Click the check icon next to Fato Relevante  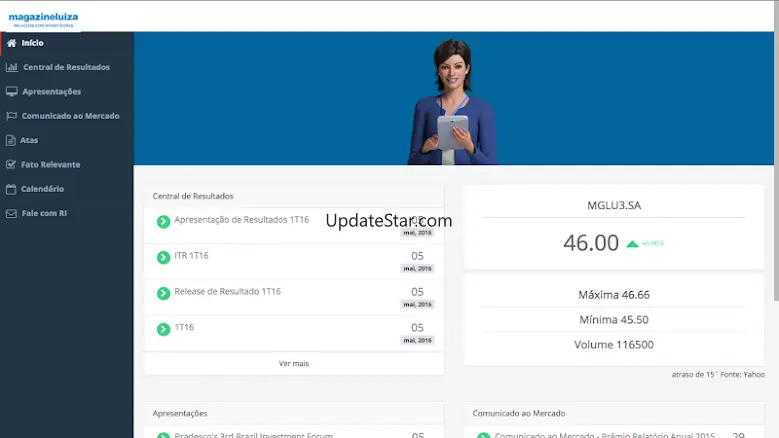tap(11, 164)
